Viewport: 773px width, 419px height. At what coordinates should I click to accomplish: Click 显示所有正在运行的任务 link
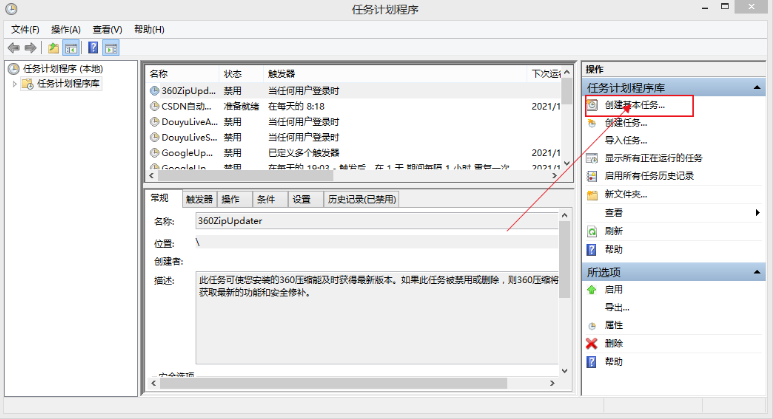coord(654,158)
